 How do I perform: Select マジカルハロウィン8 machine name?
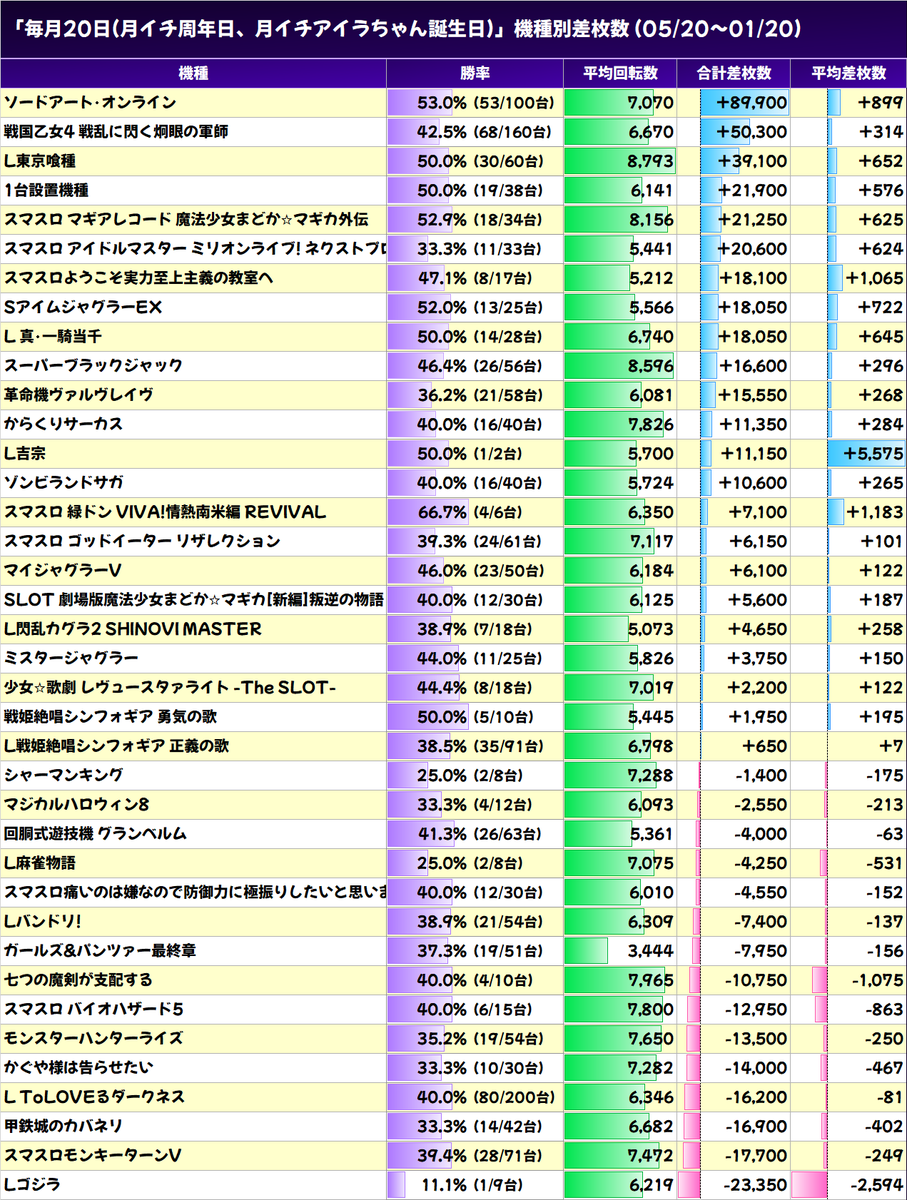pos(77,804)
